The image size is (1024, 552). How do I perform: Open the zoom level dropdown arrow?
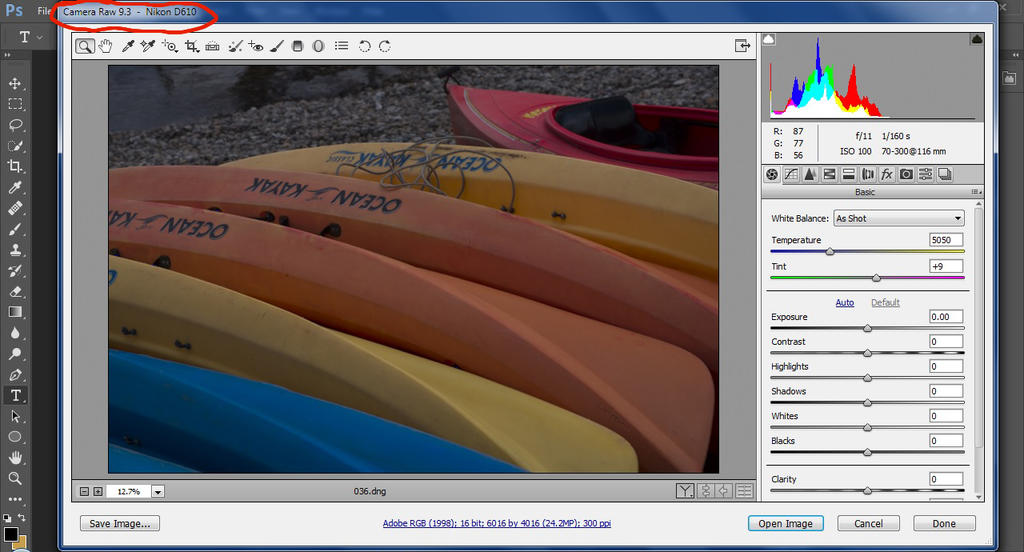point(158,491)
